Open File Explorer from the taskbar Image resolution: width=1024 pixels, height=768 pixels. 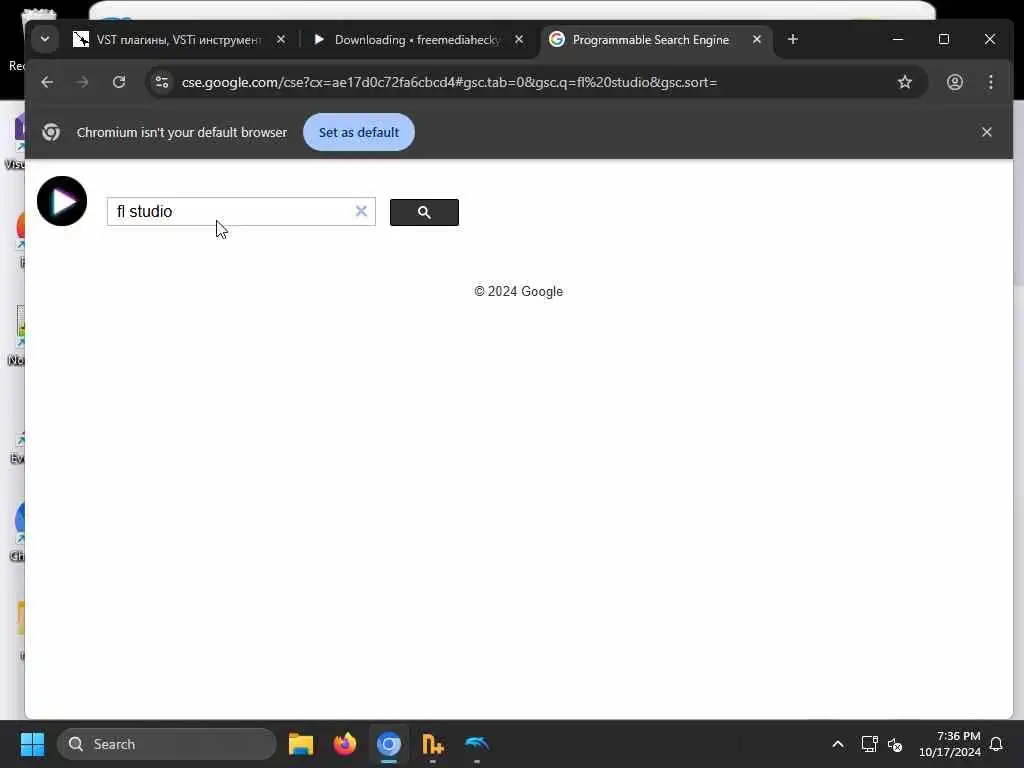(x=301, y=744)
